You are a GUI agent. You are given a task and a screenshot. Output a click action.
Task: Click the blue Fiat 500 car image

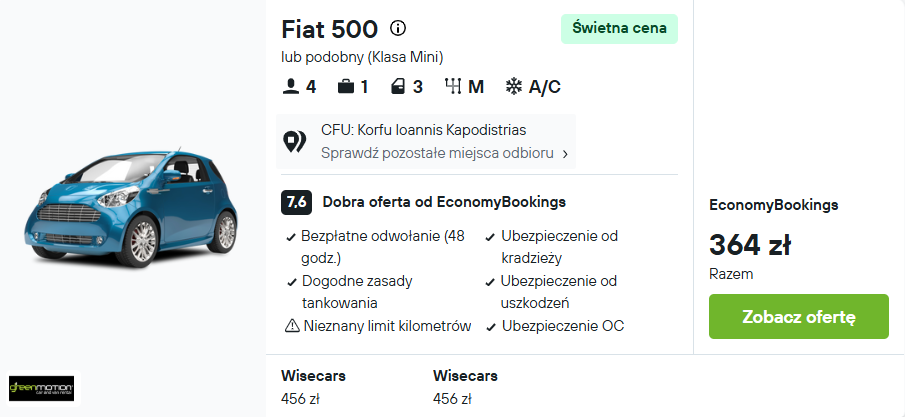(x=130, y=208)
